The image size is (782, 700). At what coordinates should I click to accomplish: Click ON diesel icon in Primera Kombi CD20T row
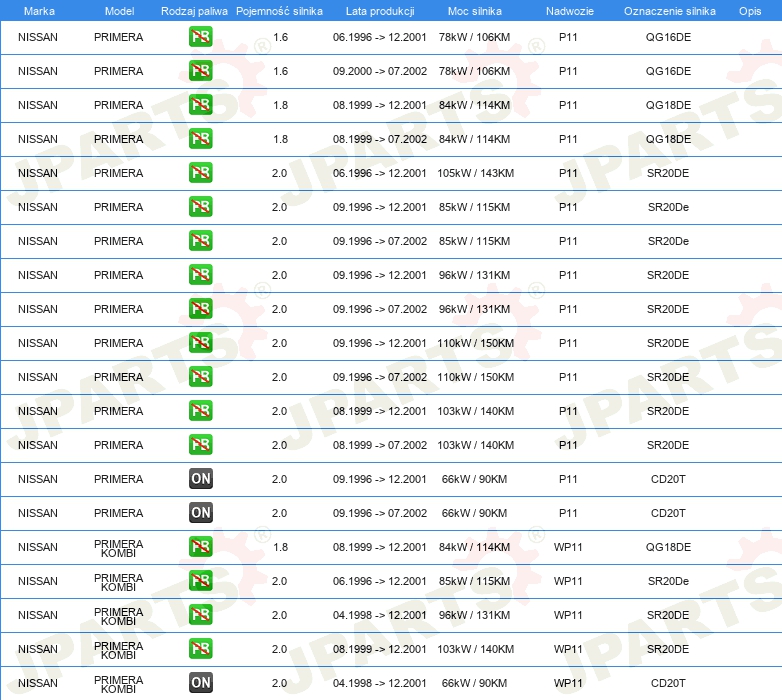(x=200, y=683)
